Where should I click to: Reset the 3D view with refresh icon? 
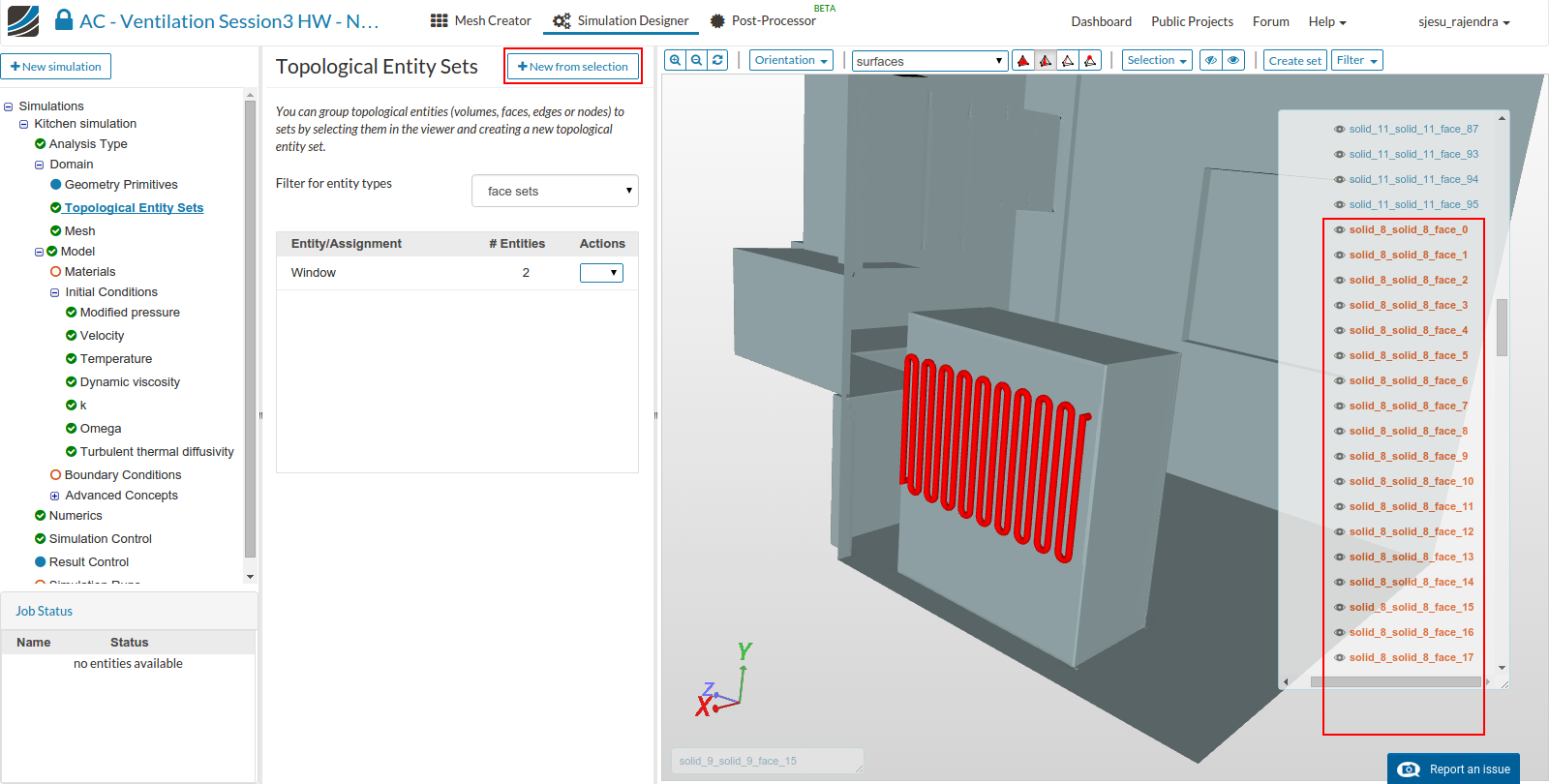coord(717,60)
